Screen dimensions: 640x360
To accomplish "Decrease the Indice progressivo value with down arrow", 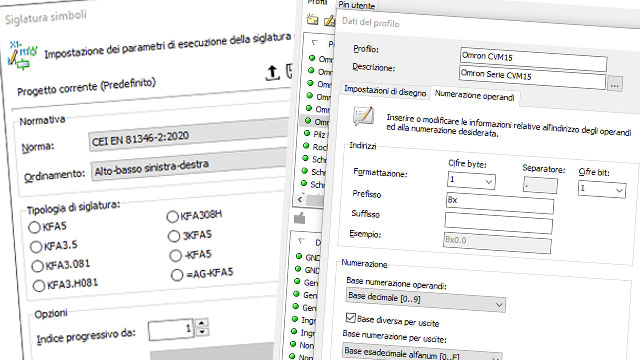I will 202,332.
